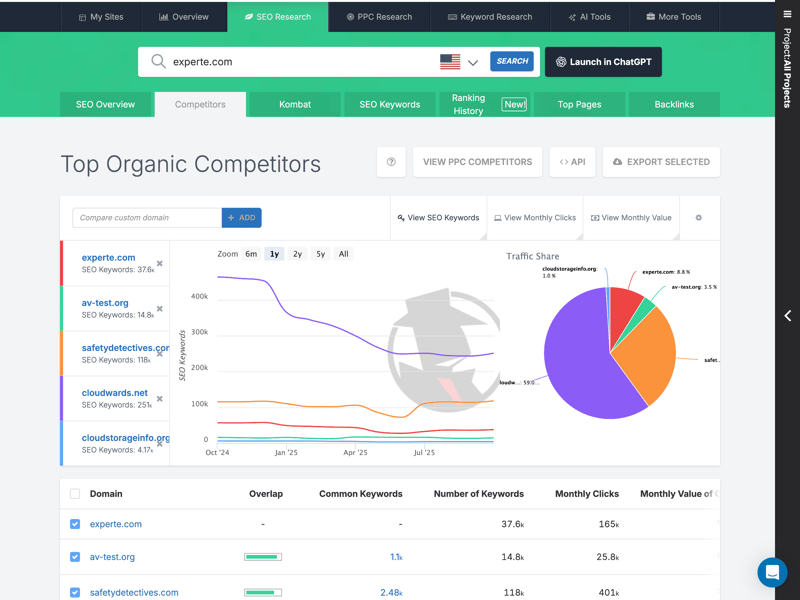Click the Export Selected button
This screenshot has height=600, width=800.
point(661,162)
